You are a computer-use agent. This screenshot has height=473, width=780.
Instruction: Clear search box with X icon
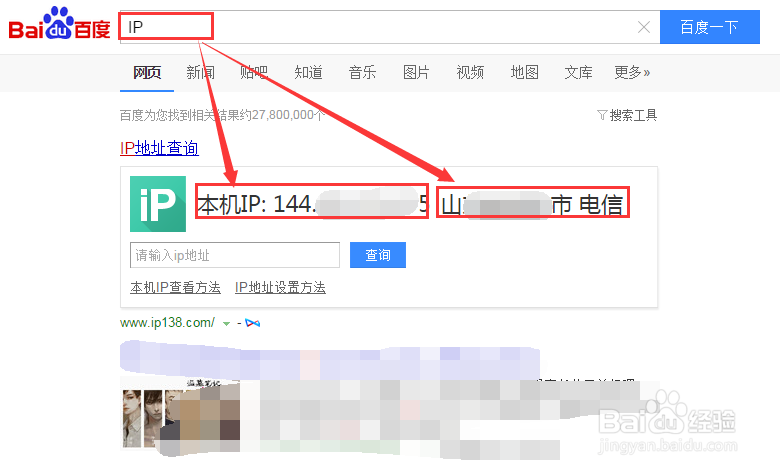[x=644, y=27]
